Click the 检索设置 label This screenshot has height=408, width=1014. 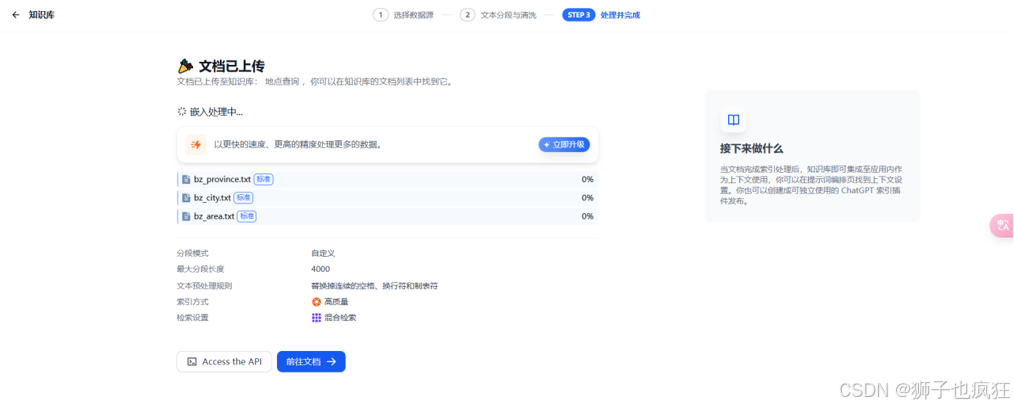(193, 317)
